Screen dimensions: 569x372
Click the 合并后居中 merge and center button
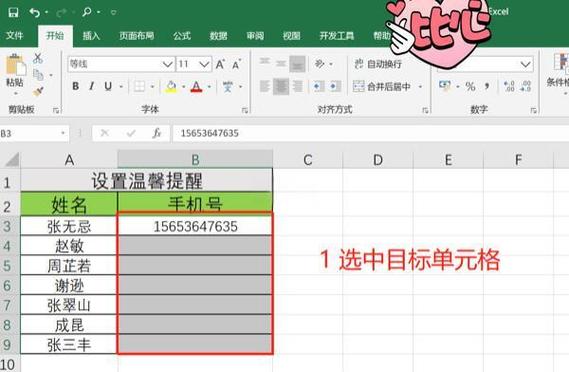point(382,86)
